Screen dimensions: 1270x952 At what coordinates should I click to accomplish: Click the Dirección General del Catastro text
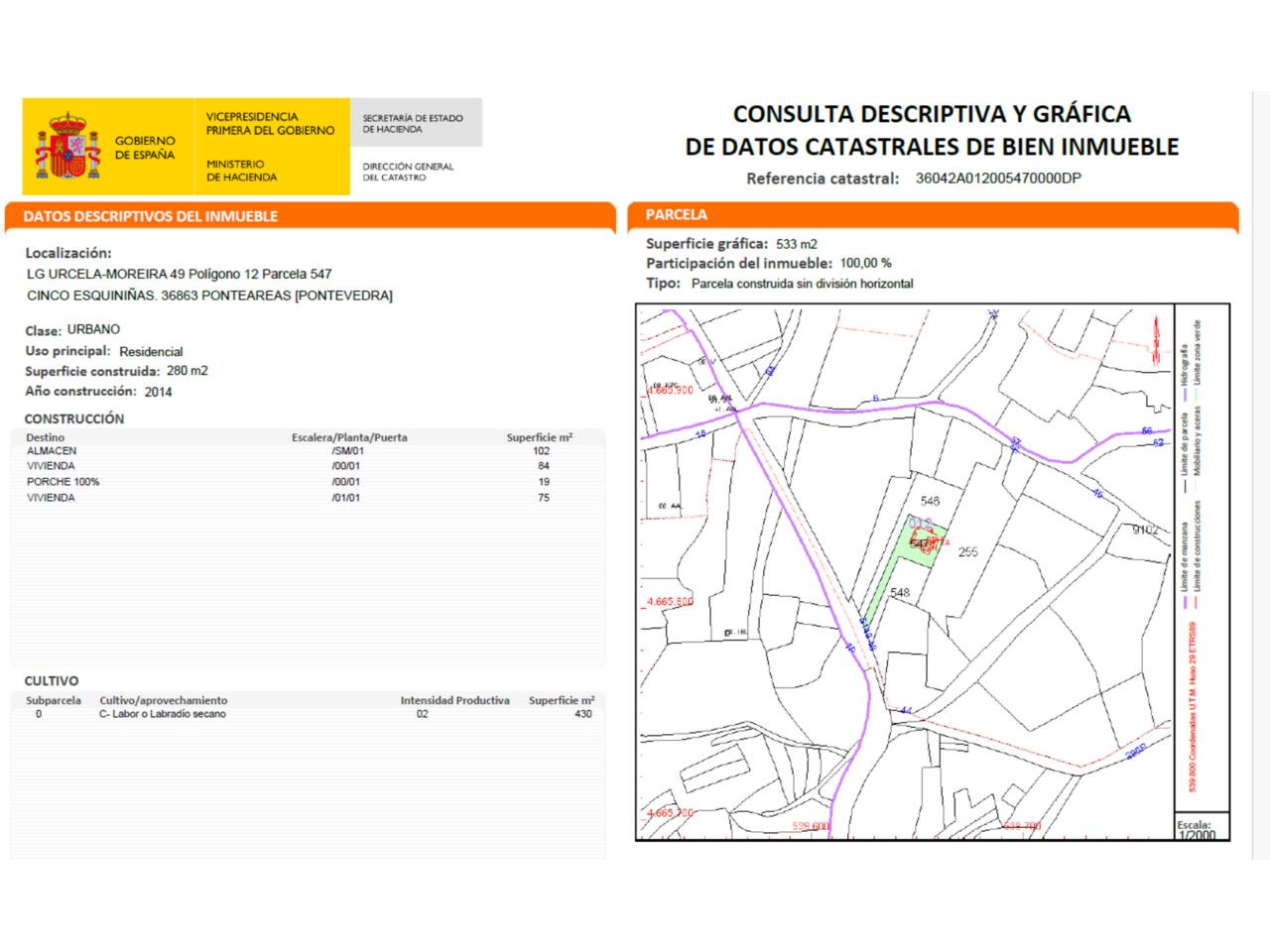click(408, 172)
